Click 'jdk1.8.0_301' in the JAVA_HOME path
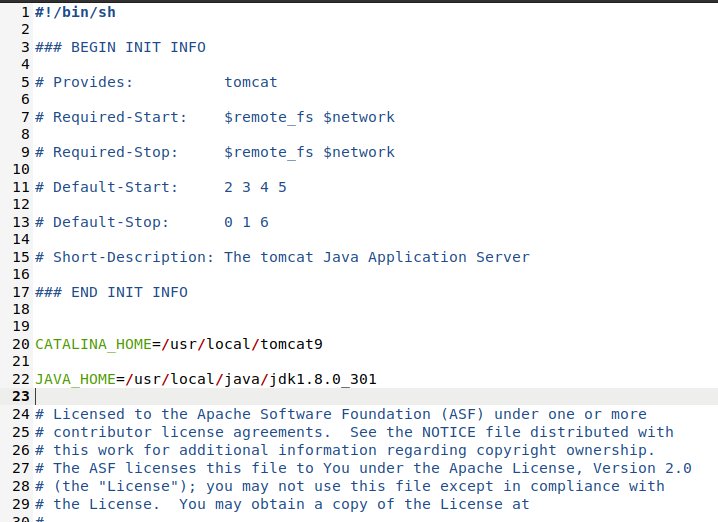 click(x=323, y=379)
